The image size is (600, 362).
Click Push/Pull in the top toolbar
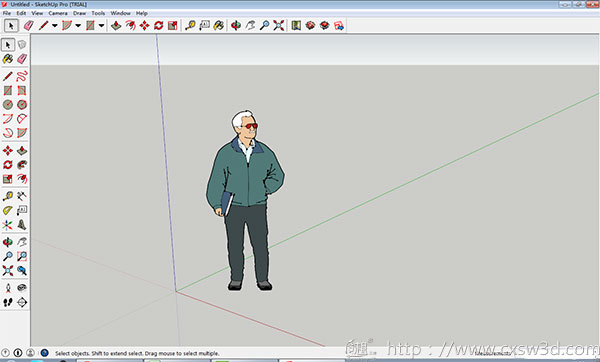[x=116, y=26]
